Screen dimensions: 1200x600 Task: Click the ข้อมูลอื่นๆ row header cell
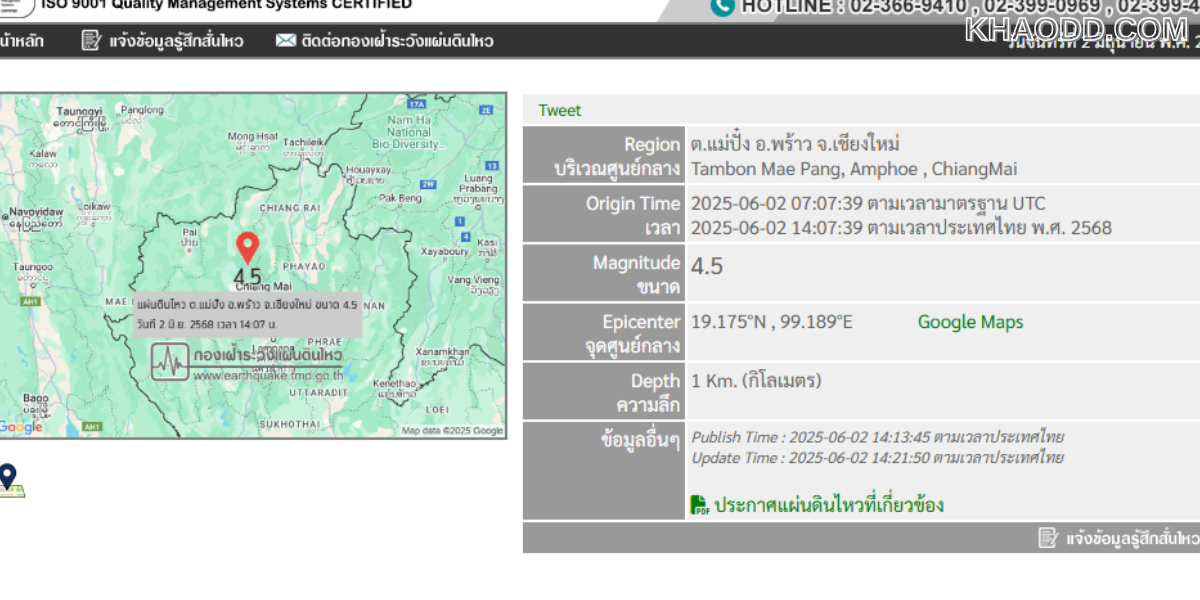click(603, 471)
